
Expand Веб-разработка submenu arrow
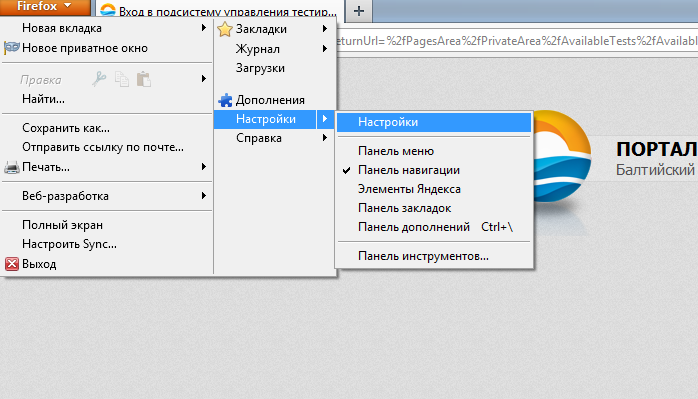pyautogui.click(x=203, y=195)
